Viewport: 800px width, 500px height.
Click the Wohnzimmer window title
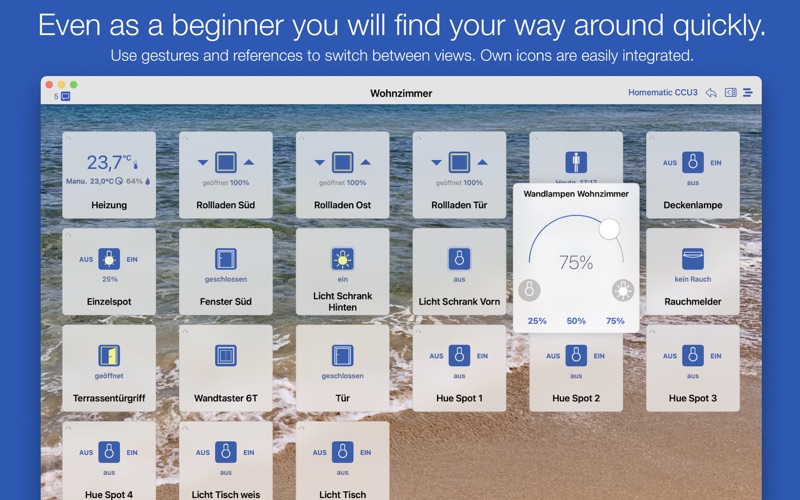click(401, 93)
